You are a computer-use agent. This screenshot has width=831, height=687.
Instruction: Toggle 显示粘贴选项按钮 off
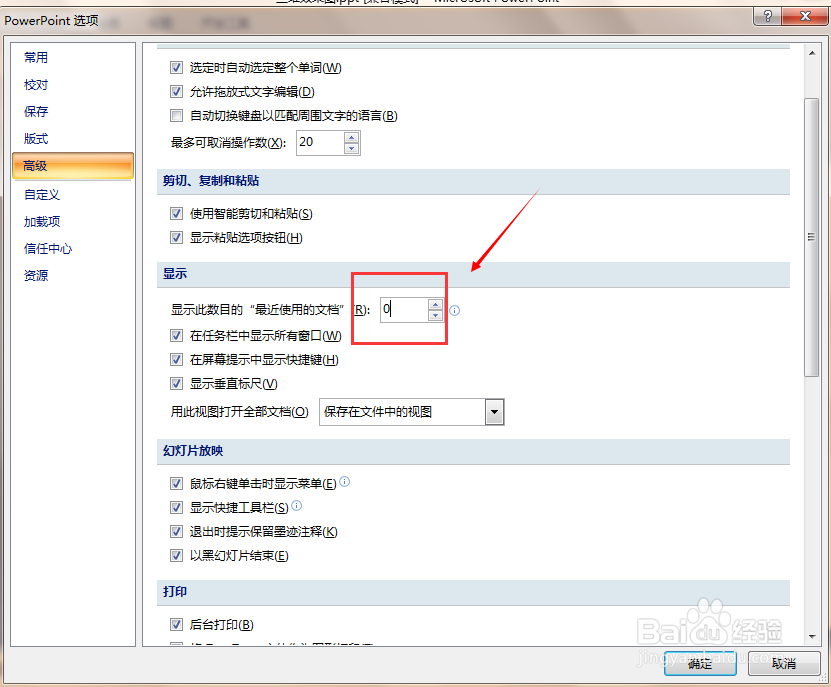point(176,238)
